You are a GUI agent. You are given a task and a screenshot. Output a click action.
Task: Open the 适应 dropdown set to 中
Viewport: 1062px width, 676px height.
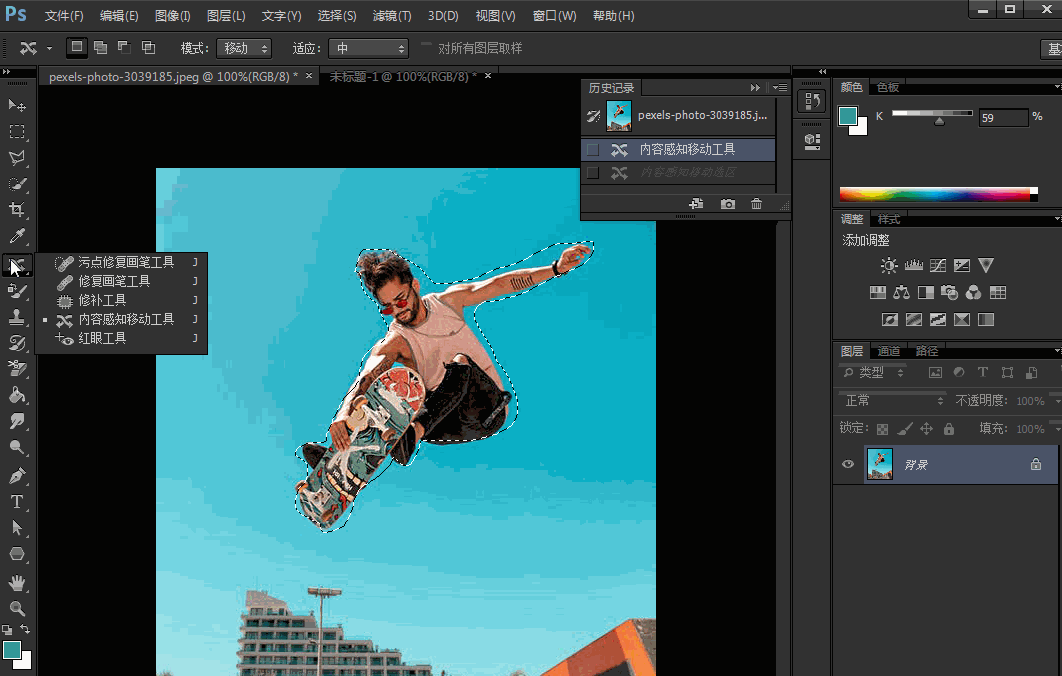tap(369, 48)
